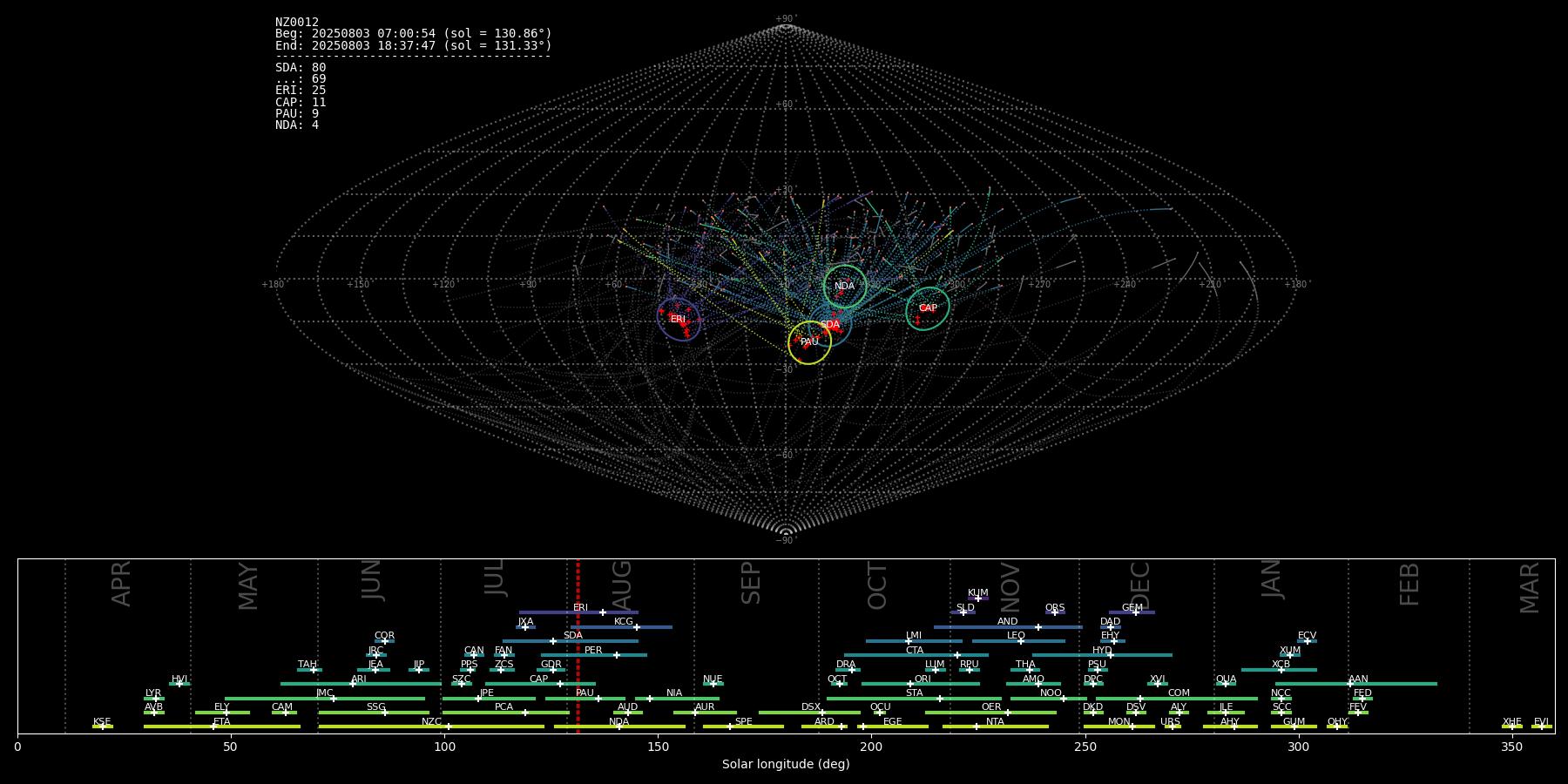This screenshot has width=1568, height=784.
Task: Click the DEC month label in timeline
Action: (x=1140, y=585)
